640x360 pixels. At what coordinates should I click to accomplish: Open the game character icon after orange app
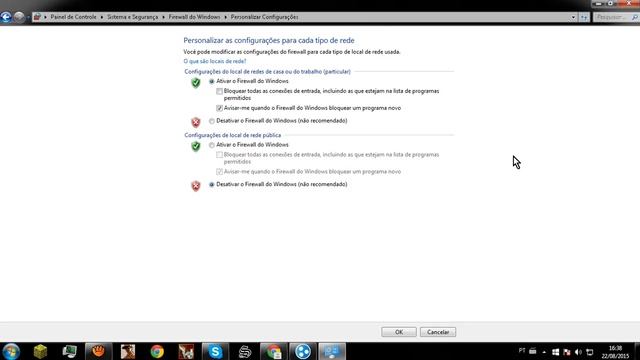tap(128, 351)
